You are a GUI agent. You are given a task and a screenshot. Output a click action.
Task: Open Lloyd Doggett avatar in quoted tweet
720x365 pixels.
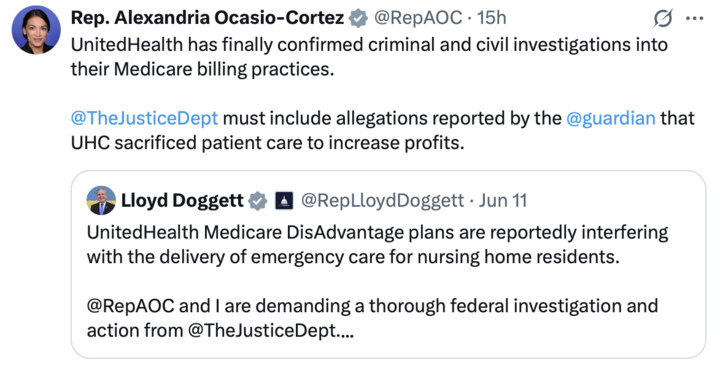pyautogui.click(x=101, y=201)
